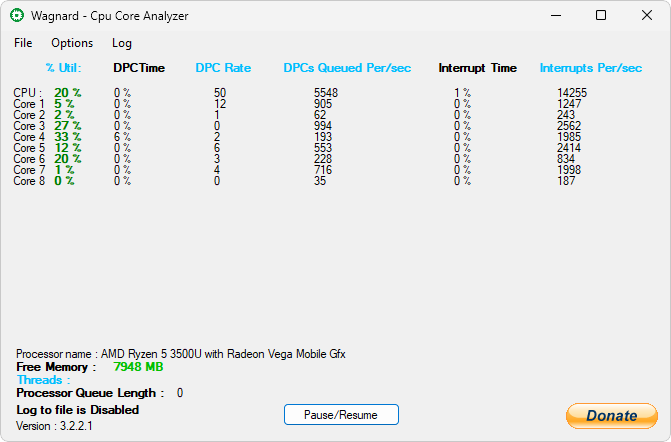Image resolution: width=671 pixels, height=442 pixels.
Task: Click the 'Processor Queue Length :' label
Action: (90, 393)
